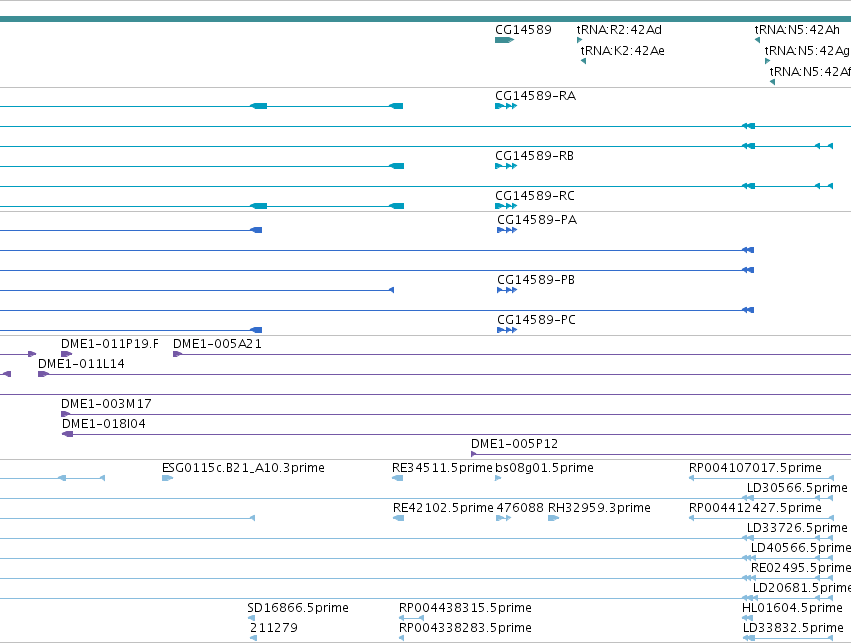Click the DME1-018I04 purple arrow glyph
Viewport: 851px width, 643px height.
pyautogui.click(x=67, y=434)
